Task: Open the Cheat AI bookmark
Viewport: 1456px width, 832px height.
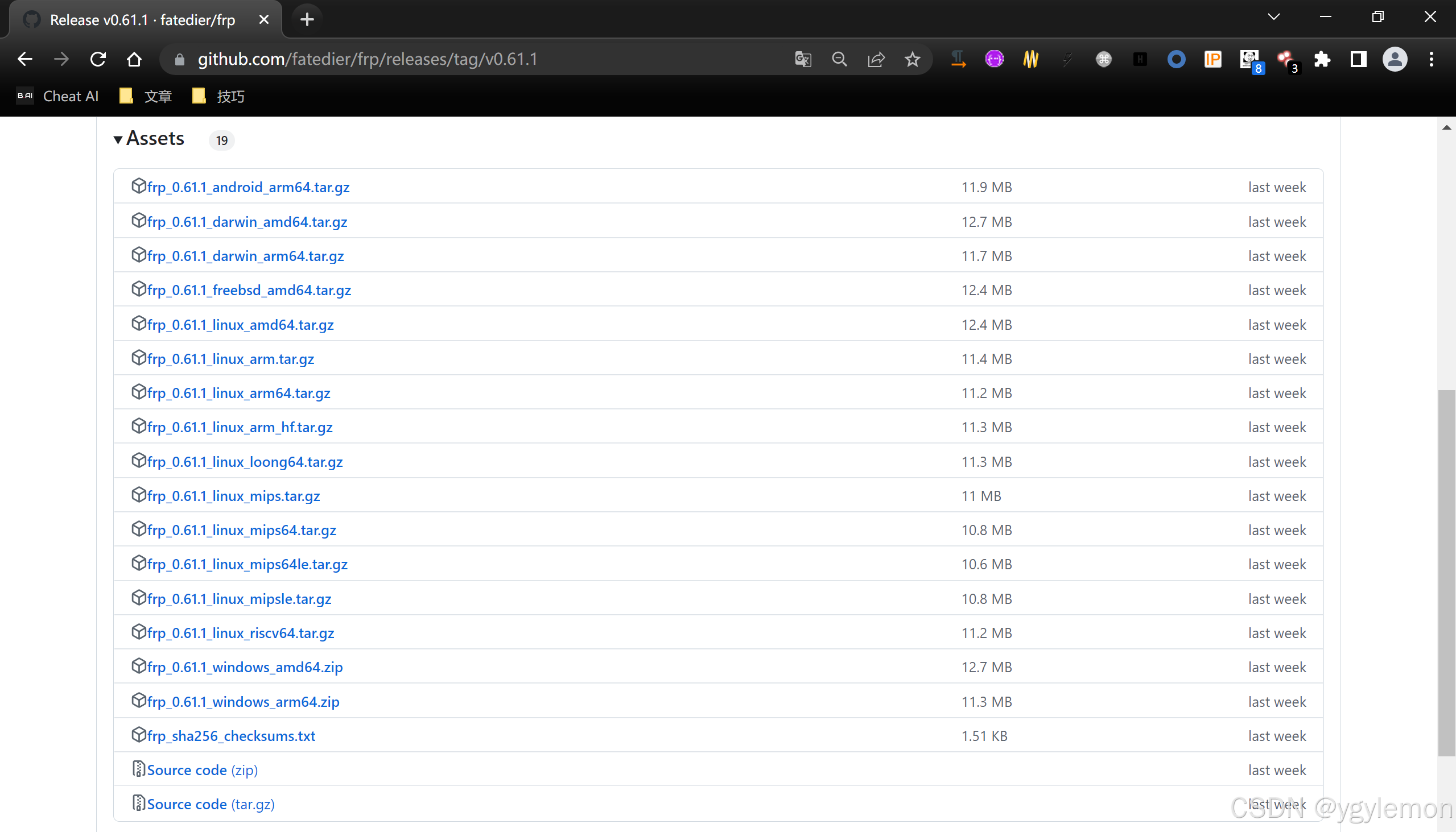Action: pyautogui.click(x=57, y=96)
